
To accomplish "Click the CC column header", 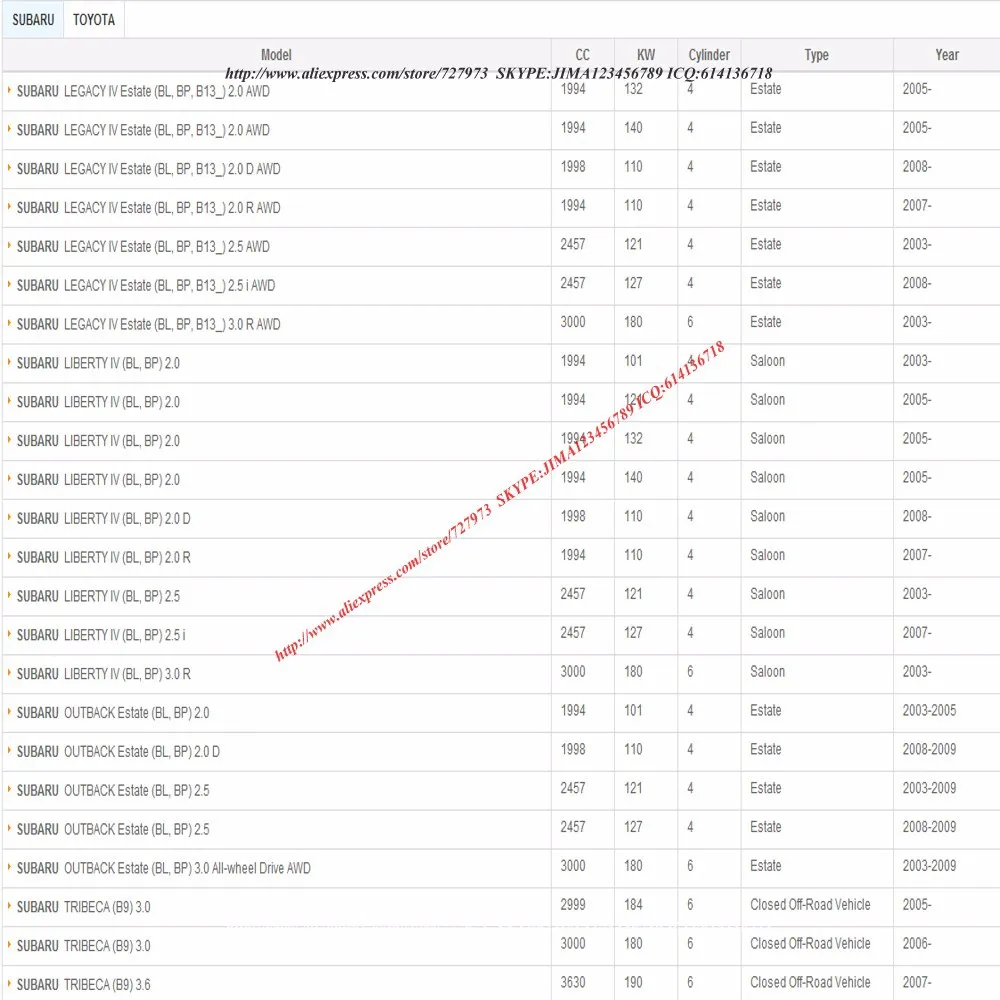I will pos(582,55).
